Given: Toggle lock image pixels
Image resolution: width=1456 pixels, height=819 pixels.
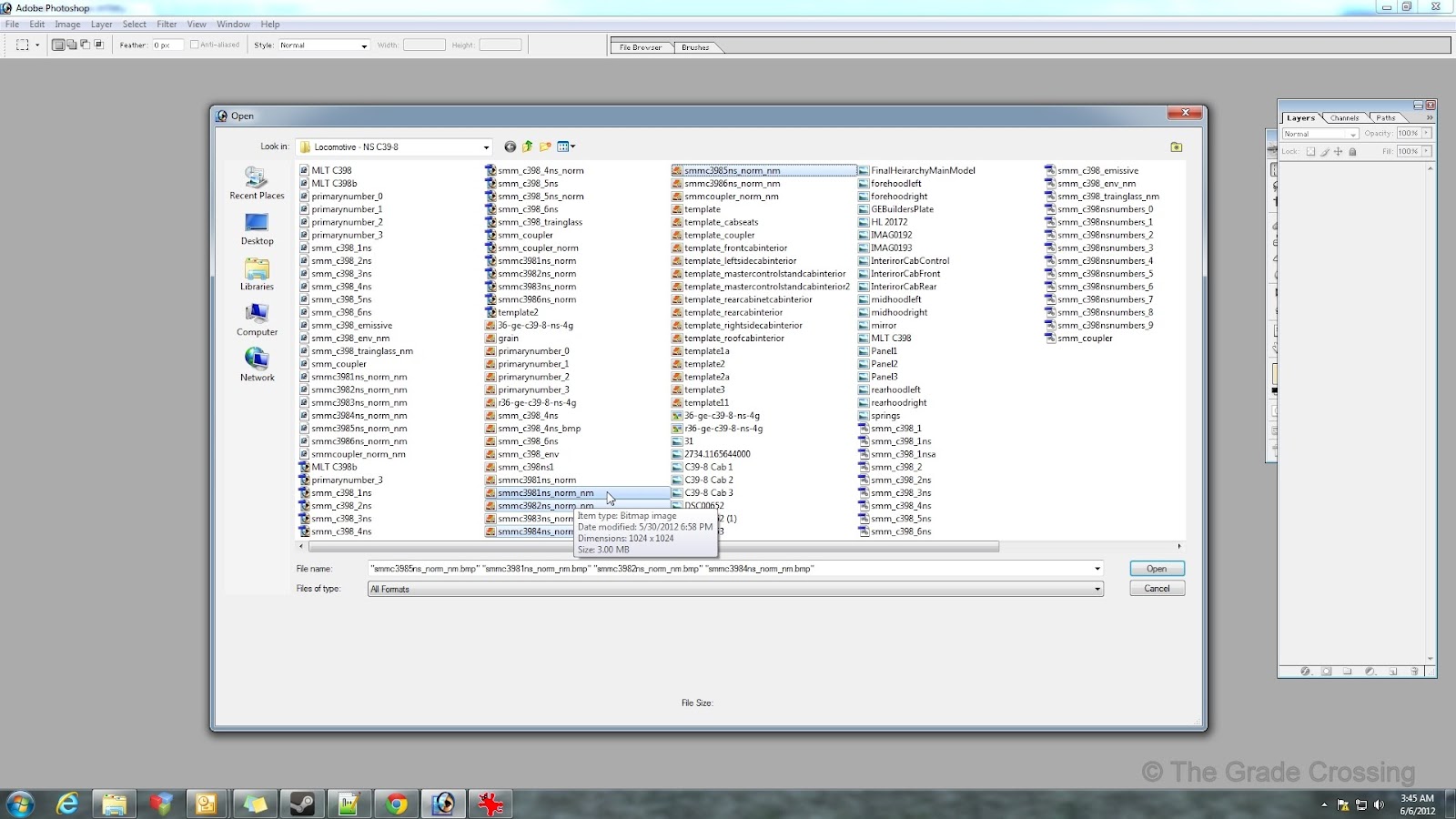Looking at the screenshot, I should pos(1325,152).
